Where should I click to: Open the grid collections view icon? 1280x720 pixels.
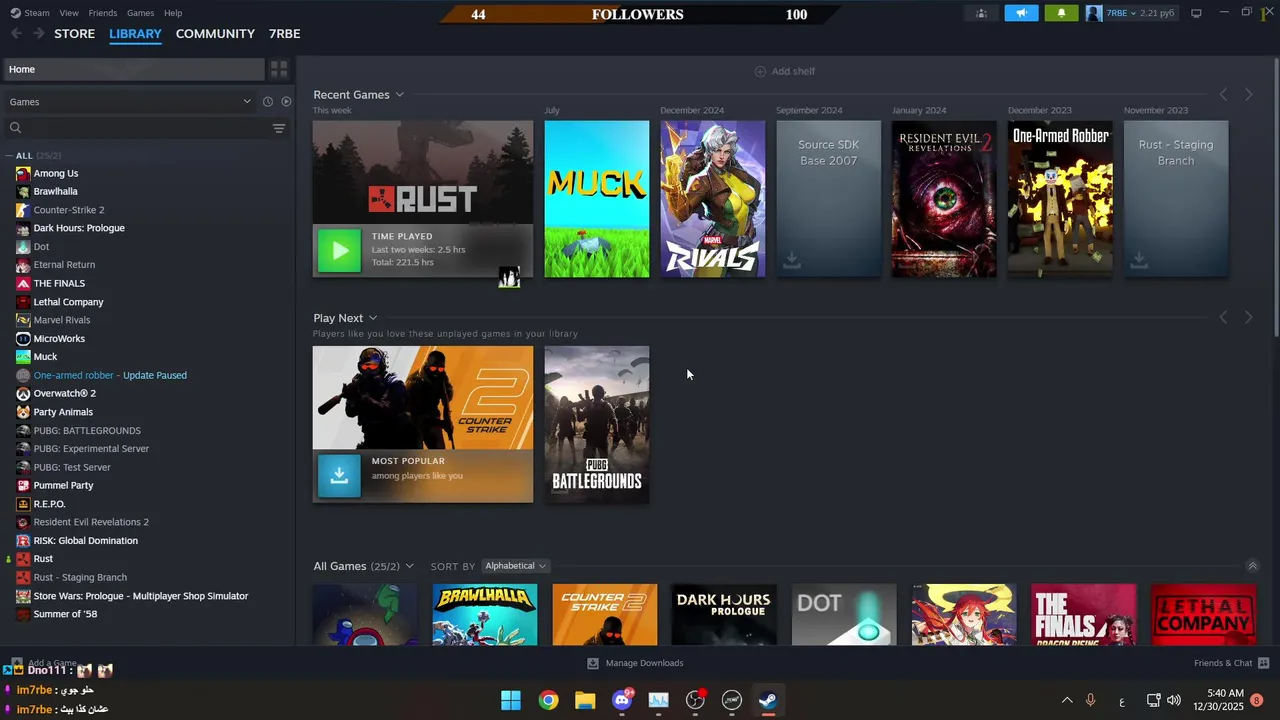[279, 69]
